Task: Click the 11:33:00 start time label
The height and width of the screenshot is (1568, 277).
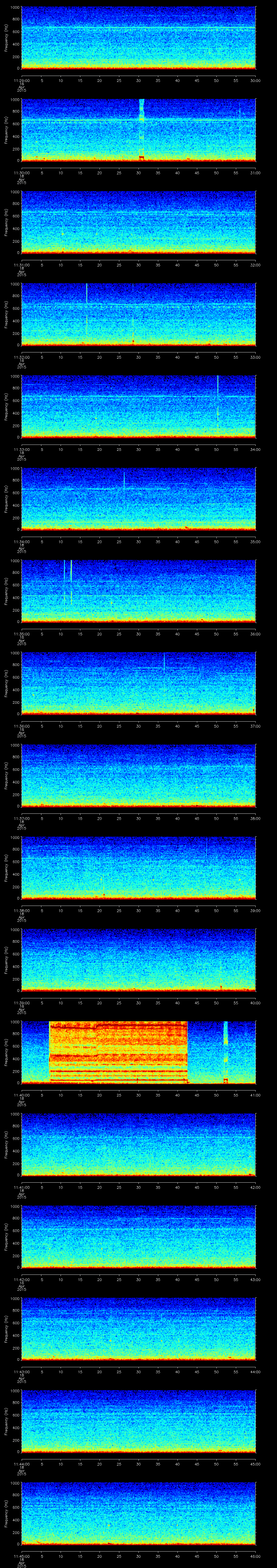Action: pyautogui.click(x=21, y=449)
